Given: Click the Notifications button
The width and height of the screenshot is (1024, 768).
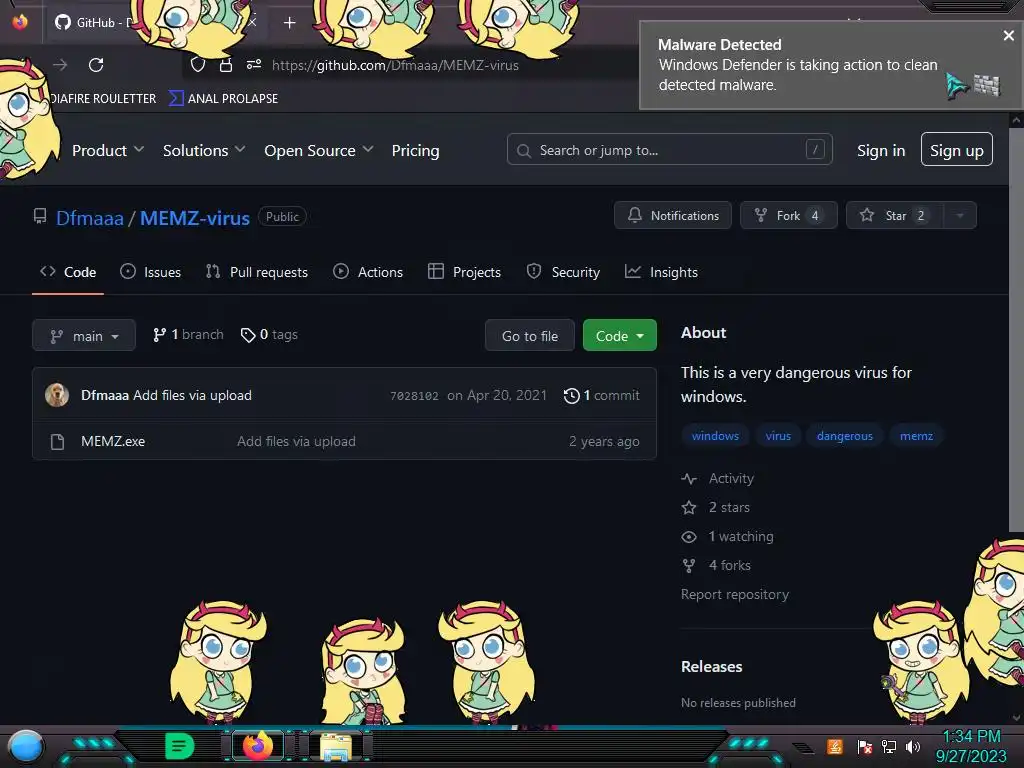Looking at the screenshot, I should tap(673, 216).
